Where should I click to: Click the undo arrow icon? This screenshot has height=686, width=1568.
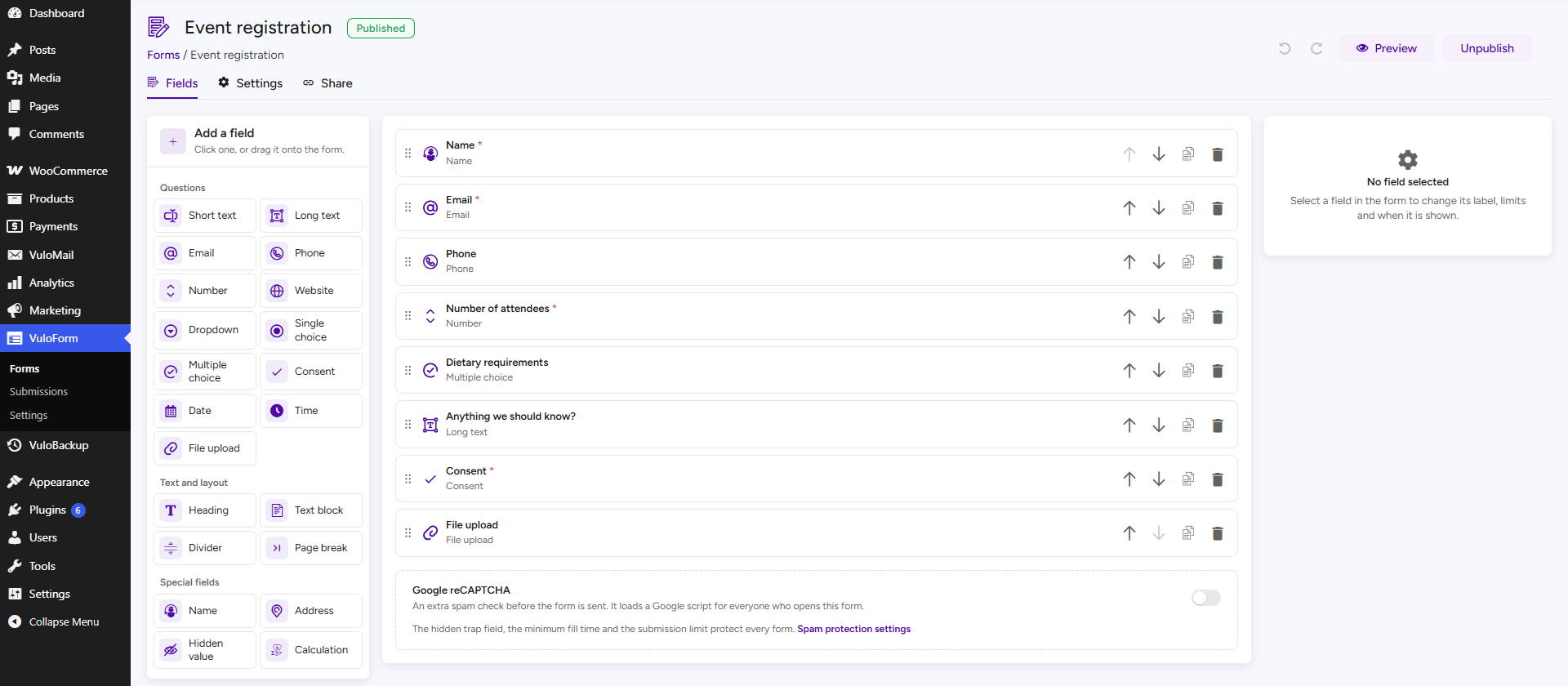click(1285, 48)
